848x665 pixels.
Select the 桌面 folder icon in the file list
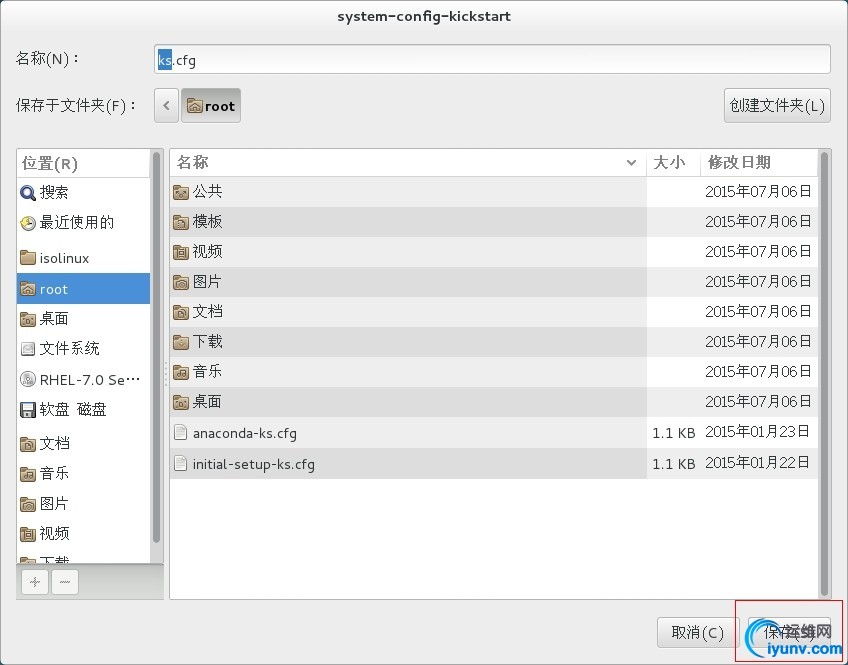tap(181, 402)
